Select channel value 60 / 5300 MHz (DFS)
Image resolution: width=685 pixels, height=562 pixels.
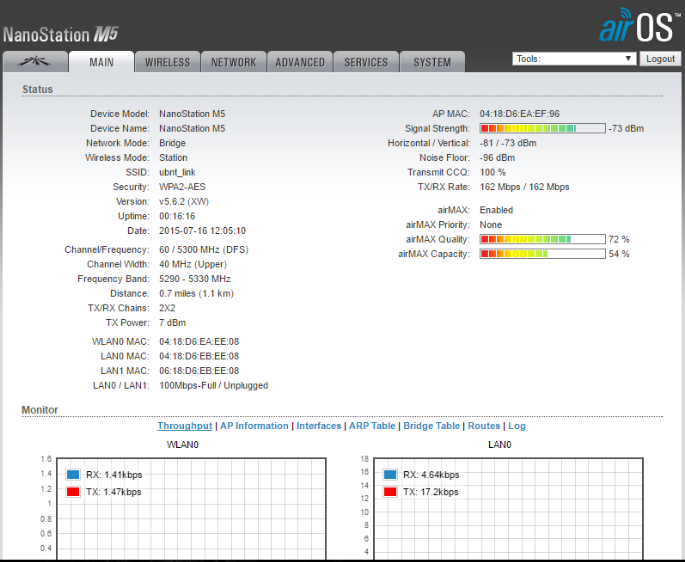pos(204,250)
